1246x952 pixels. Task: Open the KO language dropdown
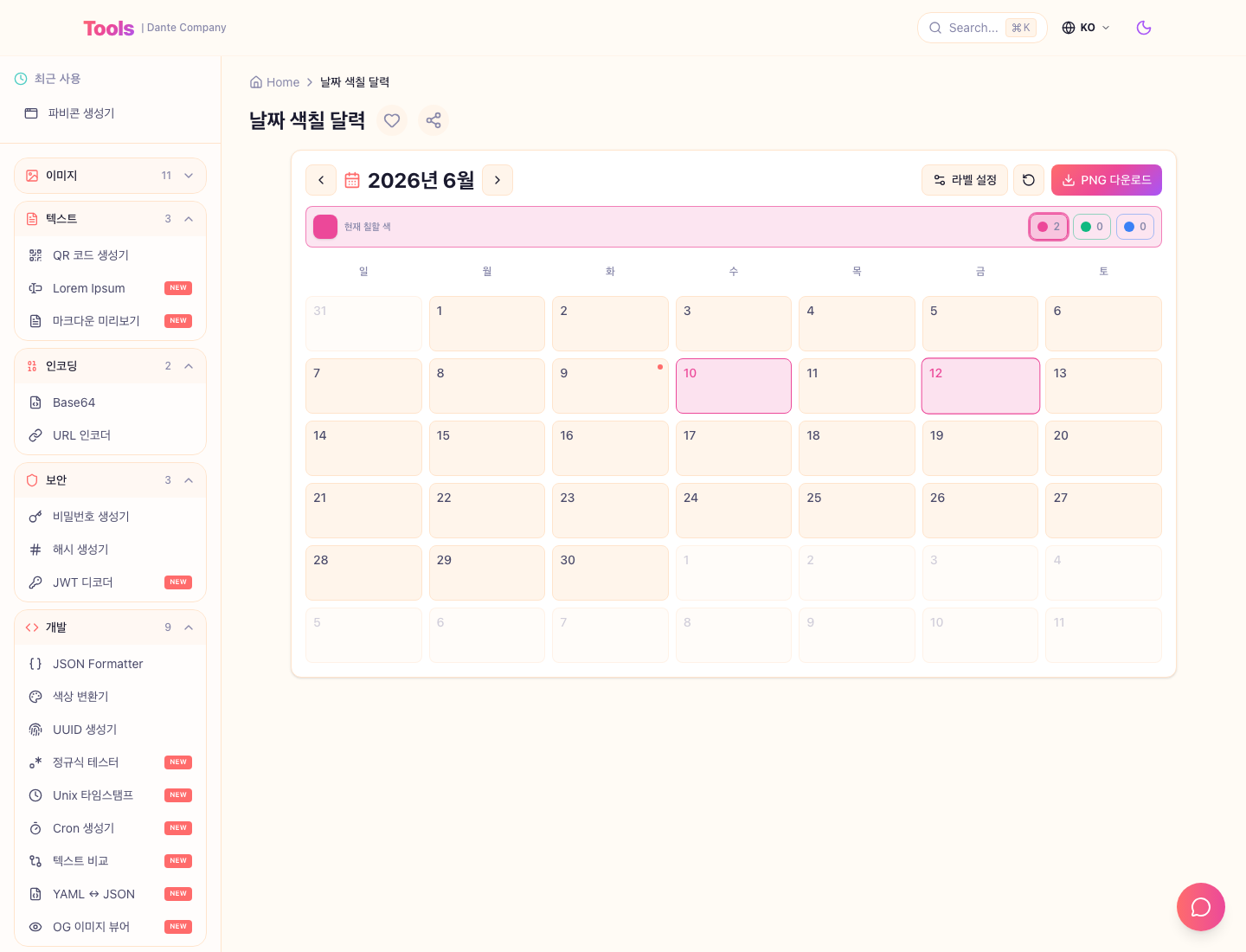pos(1086,28)
